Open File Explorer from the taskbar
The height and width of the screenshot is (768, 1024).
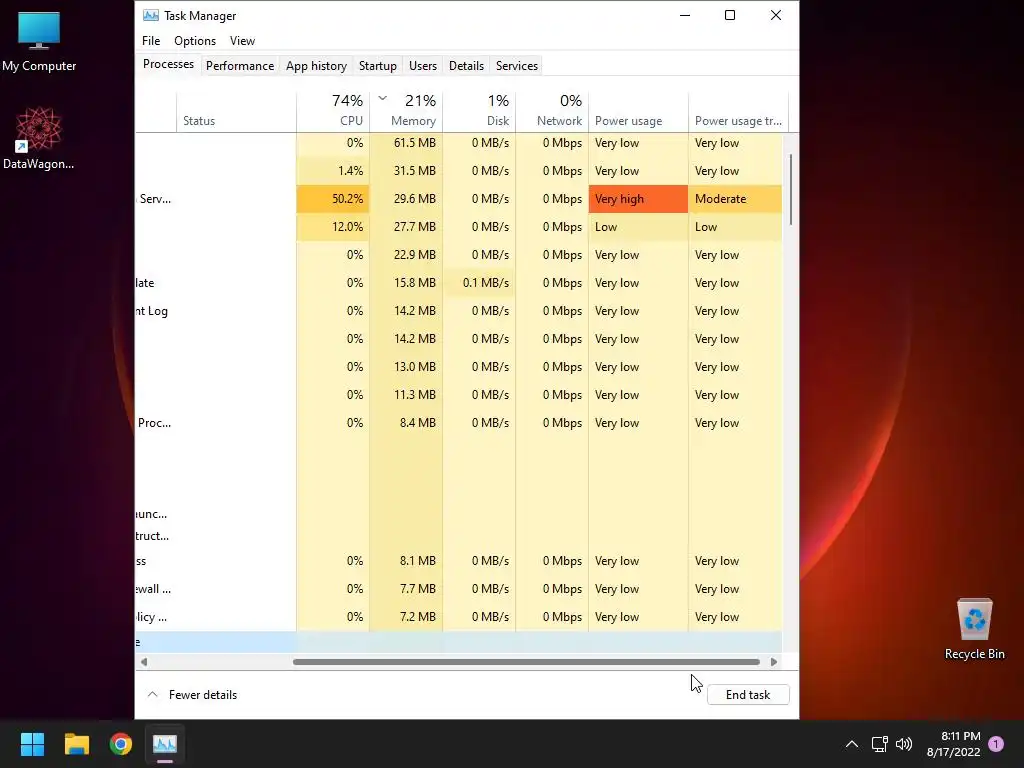(x=76, y=744)
